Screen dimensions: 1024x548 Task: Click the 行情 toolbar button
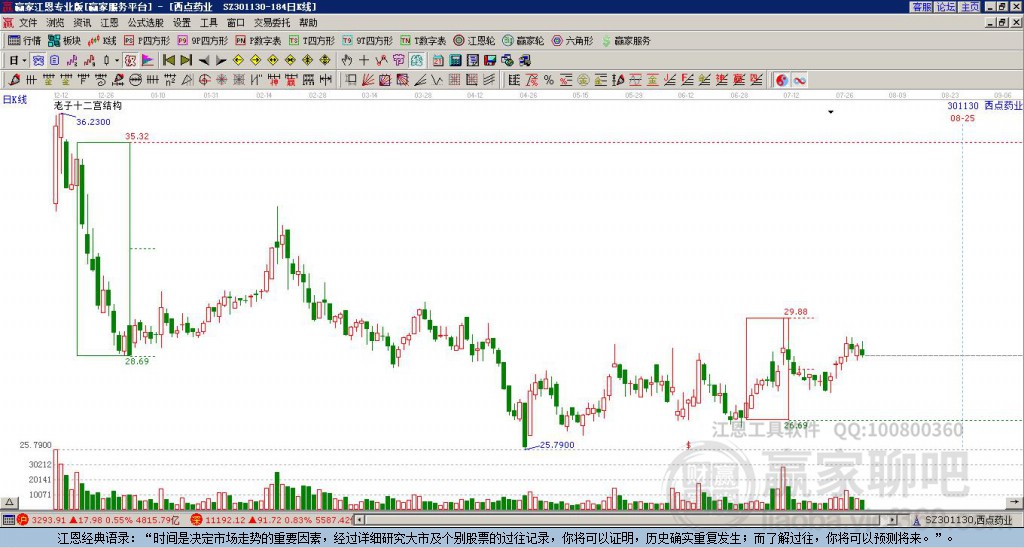(25, 40)
